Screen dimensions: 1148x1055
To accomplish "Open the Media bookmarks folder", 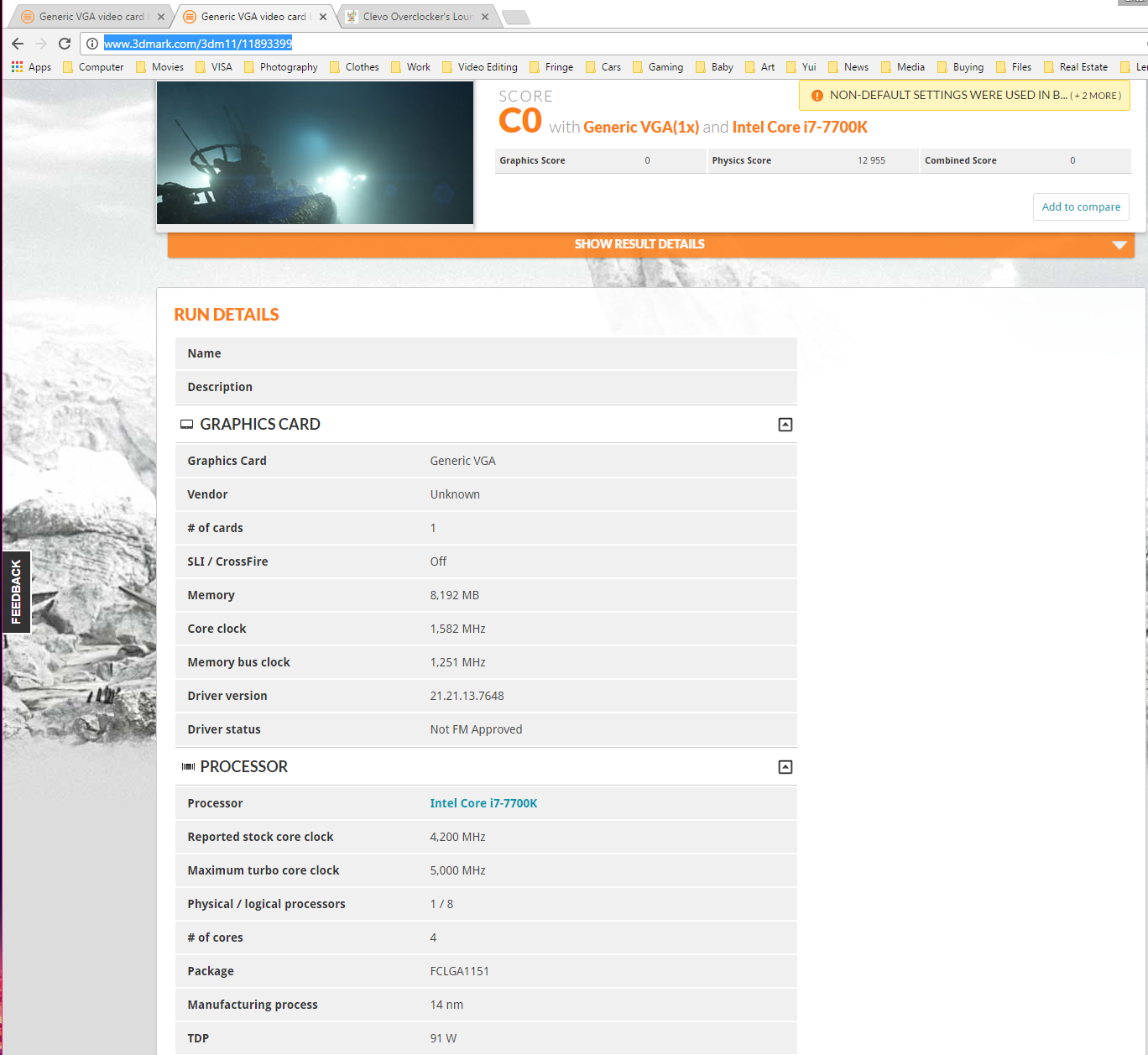I will (903, 67).
